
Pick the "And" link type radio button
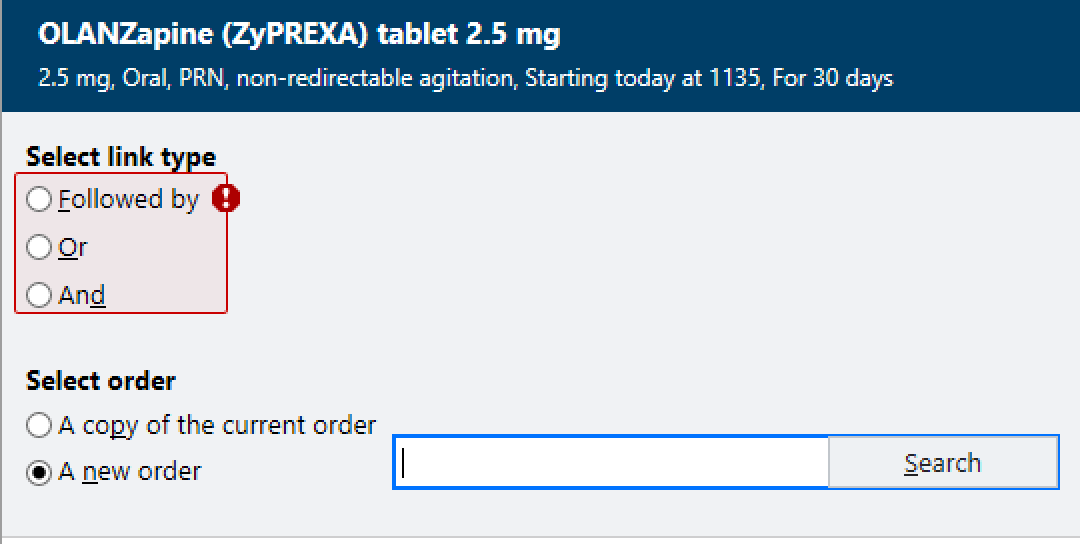coord(39,295)
